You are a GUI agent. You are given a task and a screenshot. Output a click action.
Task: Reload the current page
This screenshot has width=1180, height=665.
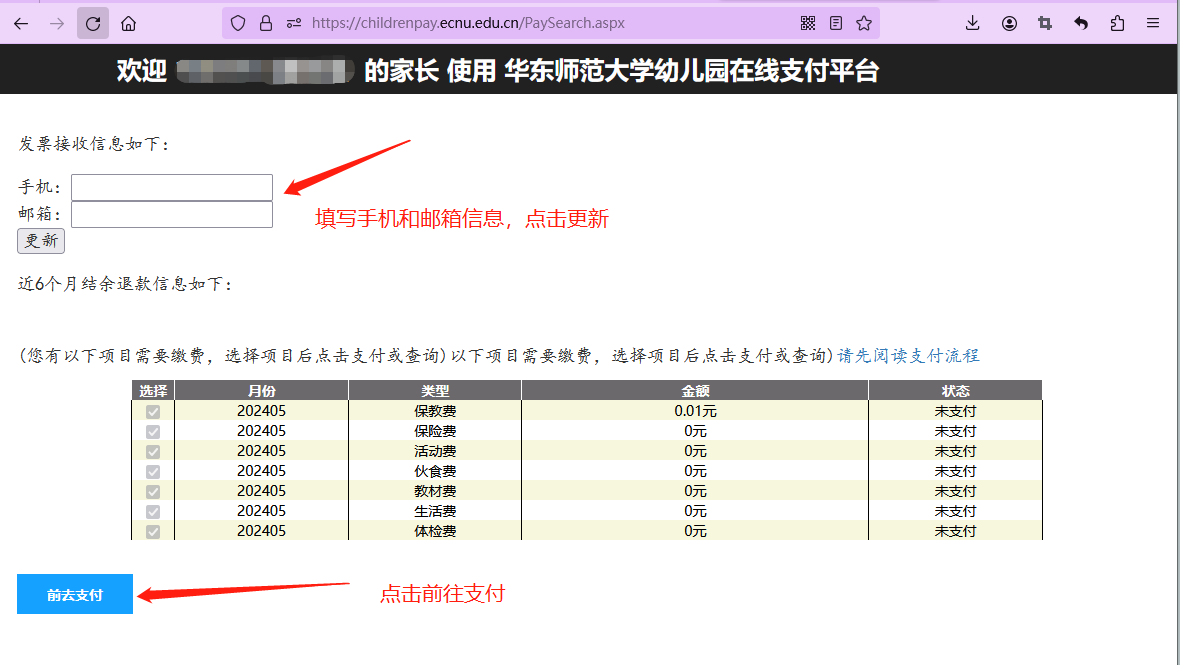coord(93,23)
